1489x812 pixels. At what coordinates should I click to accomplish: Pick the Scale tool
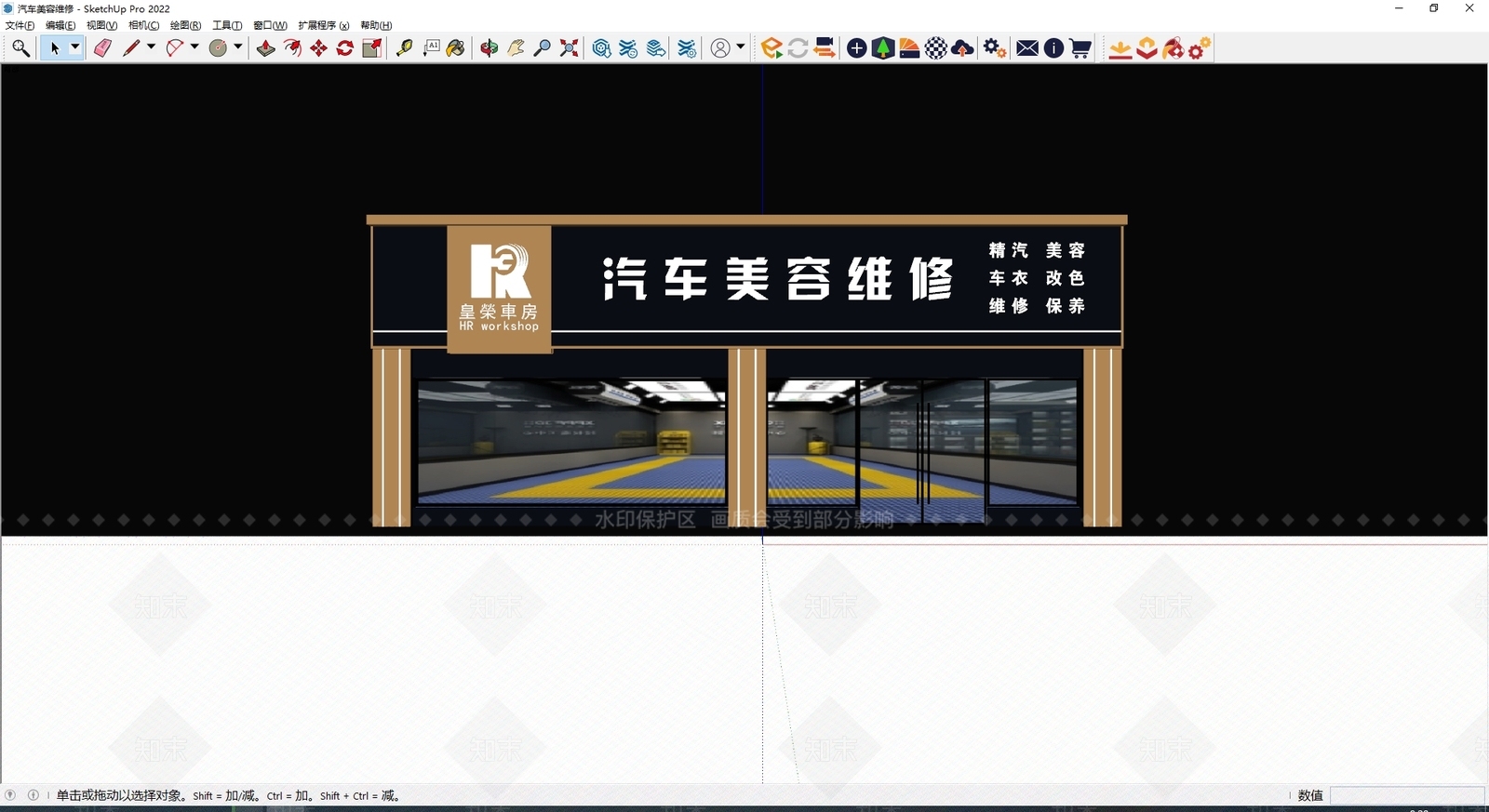click(x=371, y=48)
